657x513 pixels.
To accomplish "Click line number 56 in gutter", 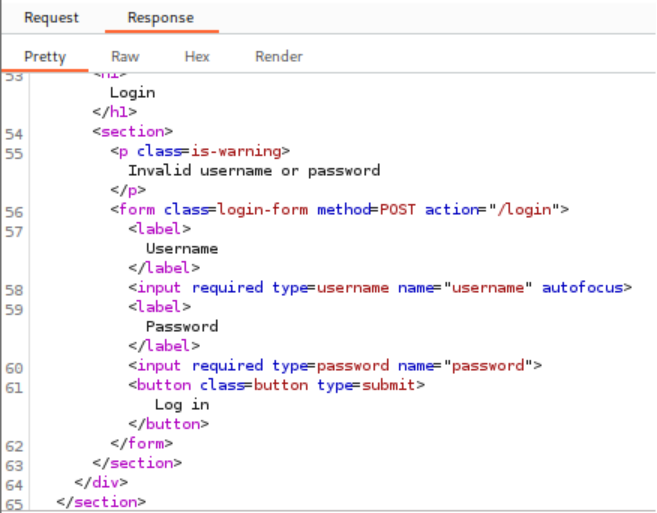I will coord(14,211).
